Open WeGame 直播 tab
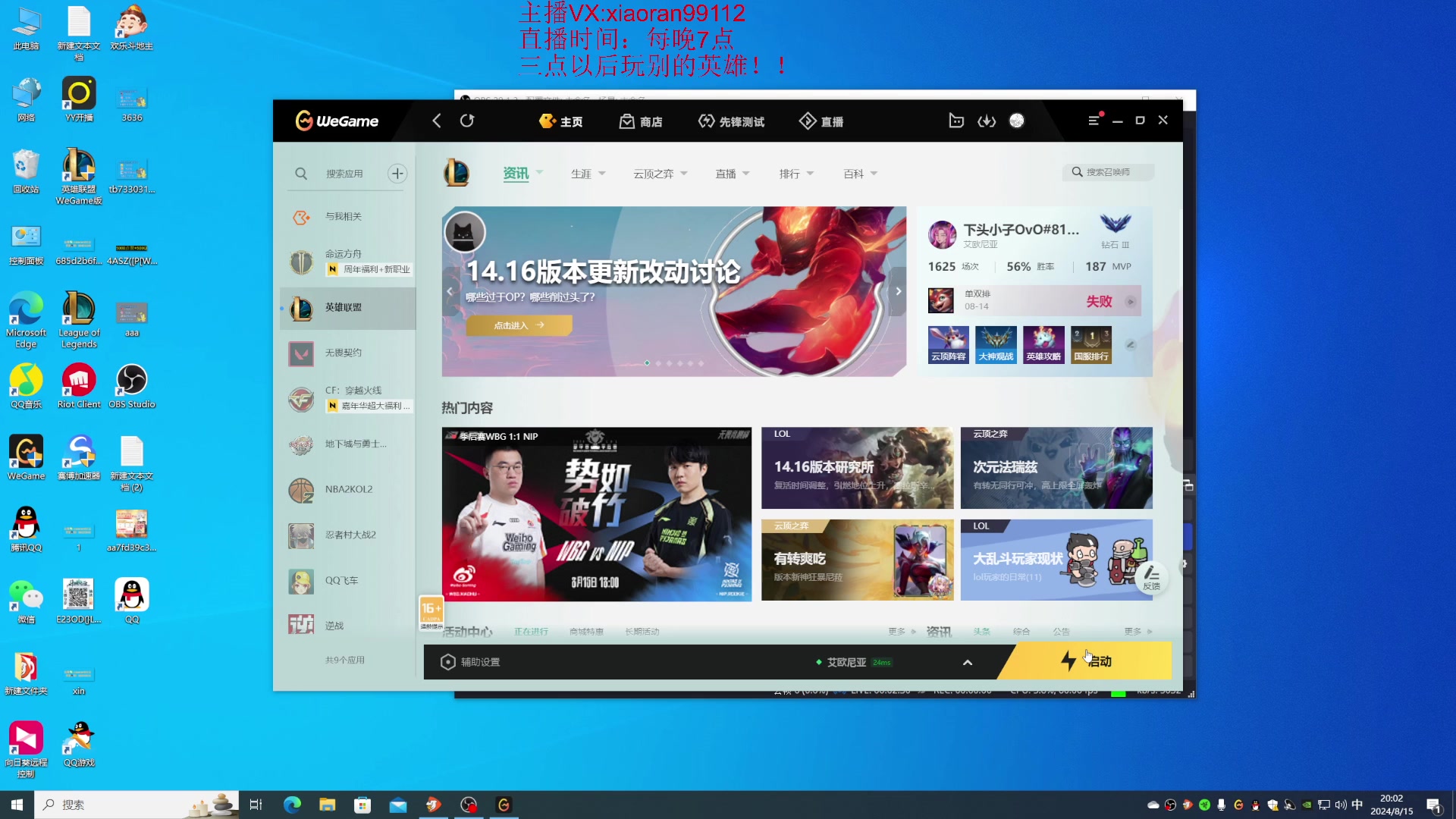 (821, 121)
